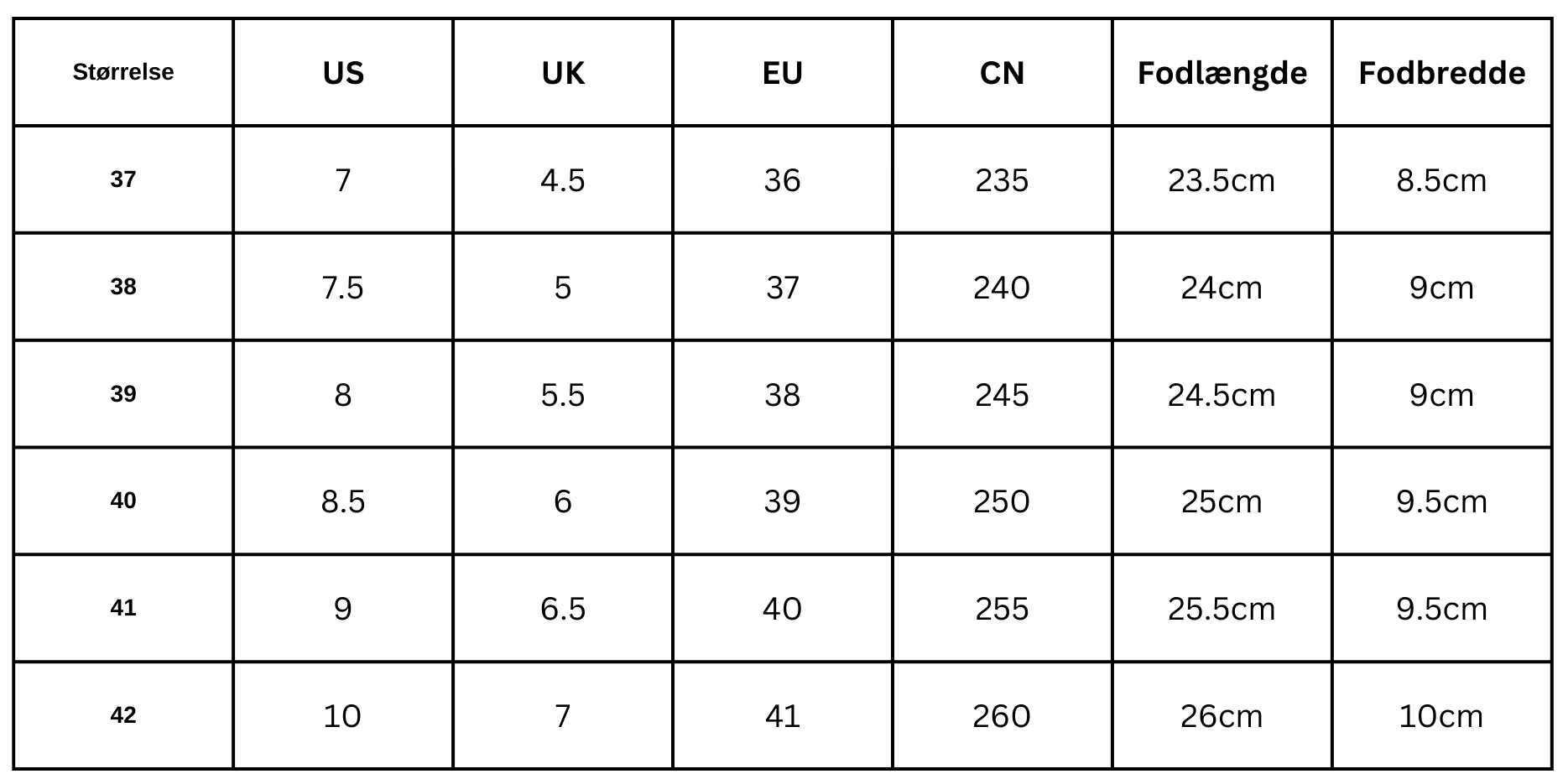This screenshot has height=779, width=1568.
Task: Click the UK column header
Action: (x=563, y=74)
